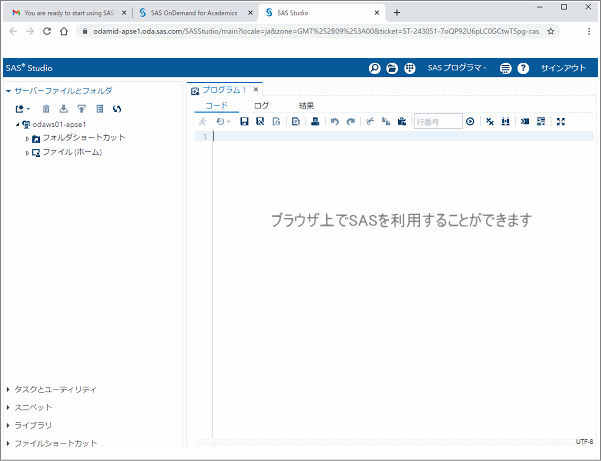Paste code with the clipboard icon
601x461 pixels.
[402, 121]
